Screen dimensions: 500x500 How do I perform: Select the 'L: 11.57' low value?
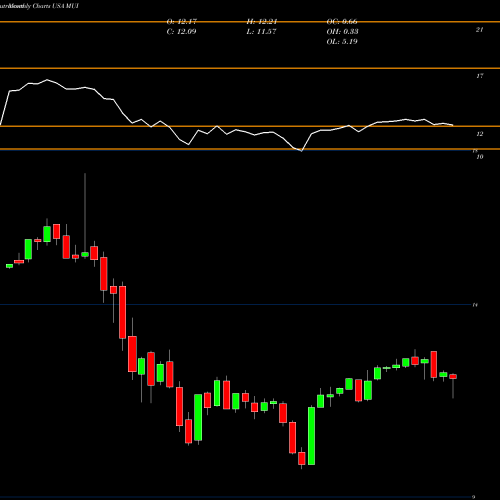[261, 32]
